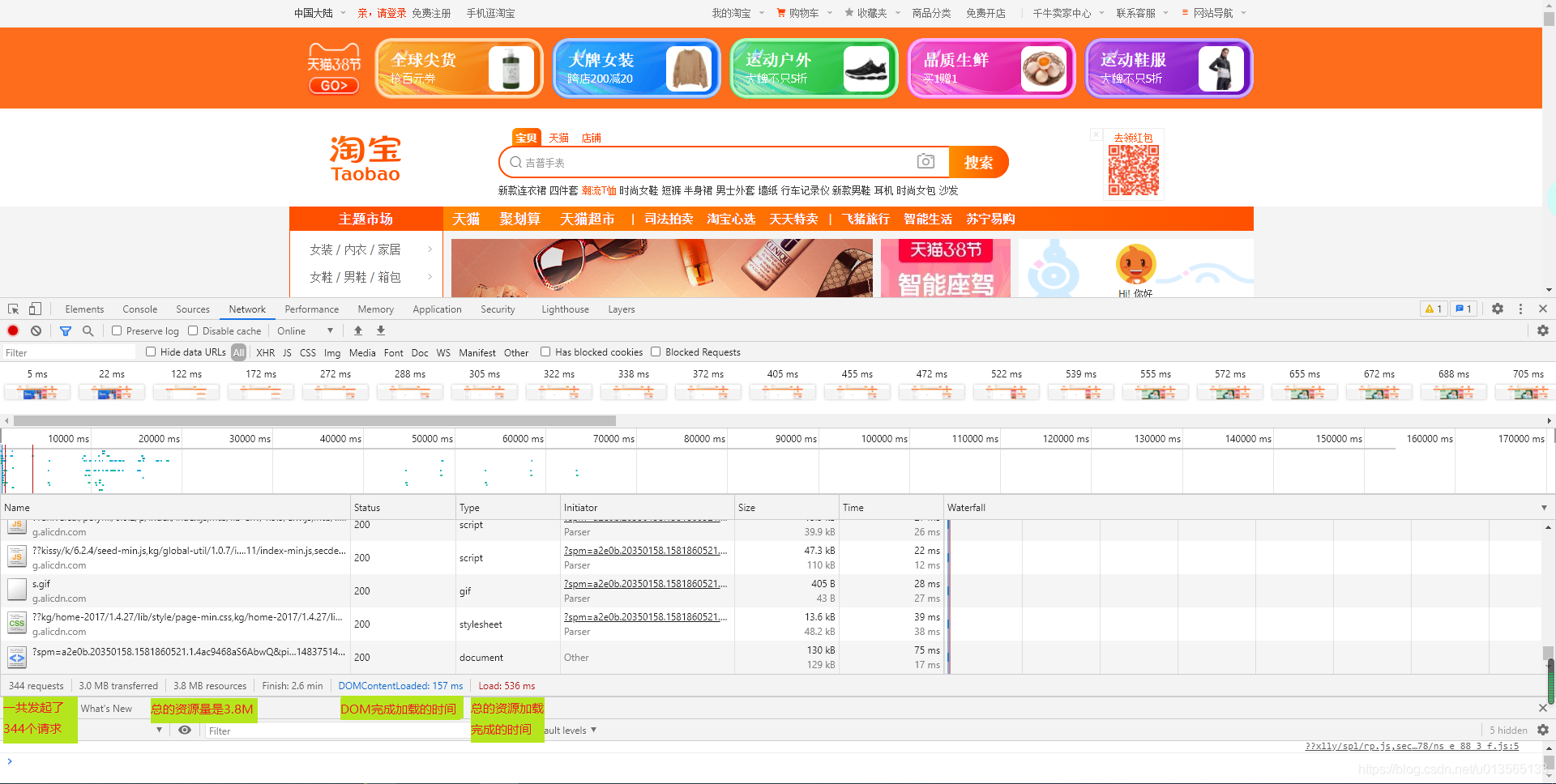Open the Waterfall column sort dropdown arrow
The height and width of the screenshot is (784, 1556).
point(1544,508)
